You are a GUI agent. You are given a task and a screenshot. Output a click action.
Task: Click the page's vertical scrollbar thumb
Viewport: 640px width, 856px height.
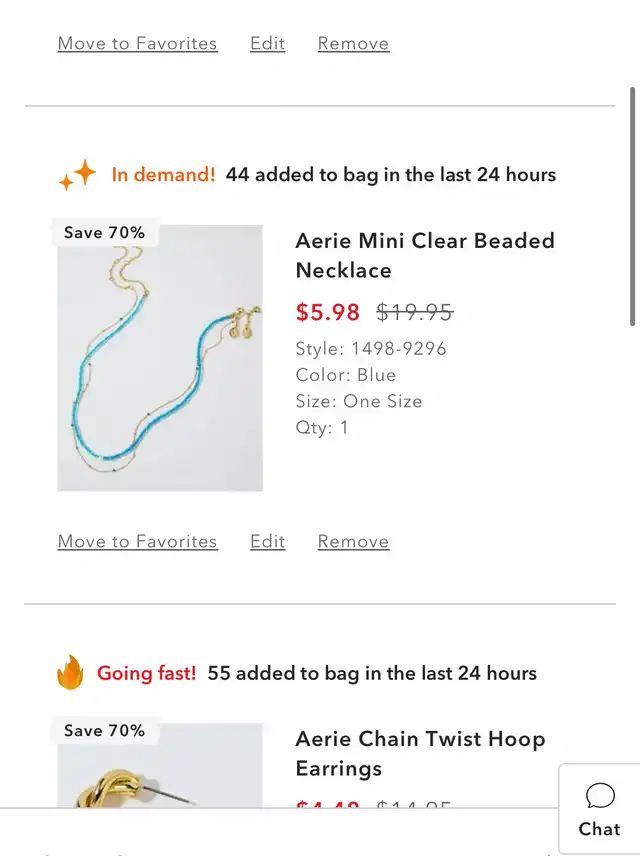point(633,206)
